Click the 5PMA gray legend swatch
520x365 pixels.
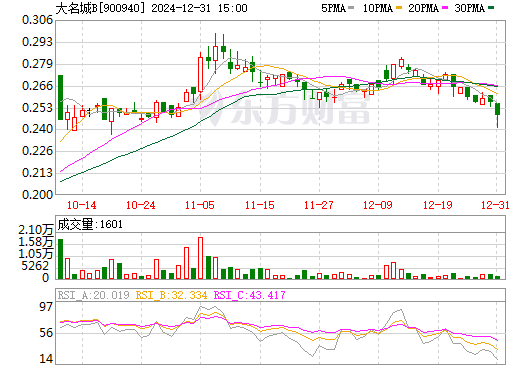coord(351,8)
